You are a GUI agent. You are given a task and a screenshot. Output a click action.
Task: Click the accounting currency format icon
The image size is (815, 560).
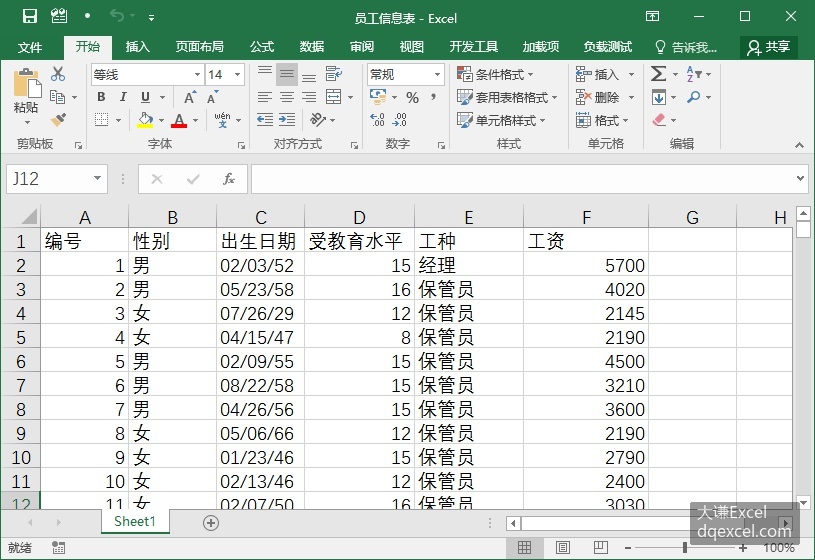[x=378, y=96]
